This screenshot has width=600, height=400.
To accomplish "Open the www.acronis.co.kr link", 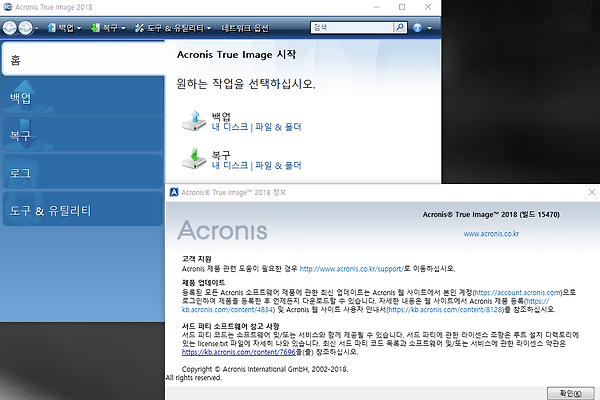I will [x=491, y=233].
